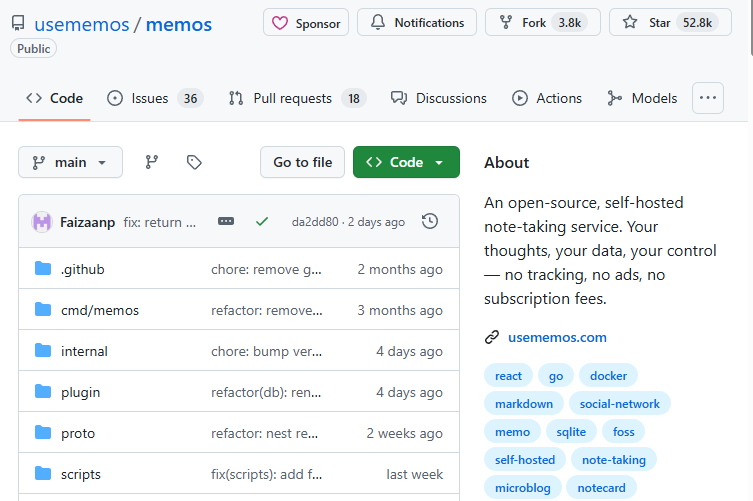Open the self-hosted topic tag

tap(525, 459)
